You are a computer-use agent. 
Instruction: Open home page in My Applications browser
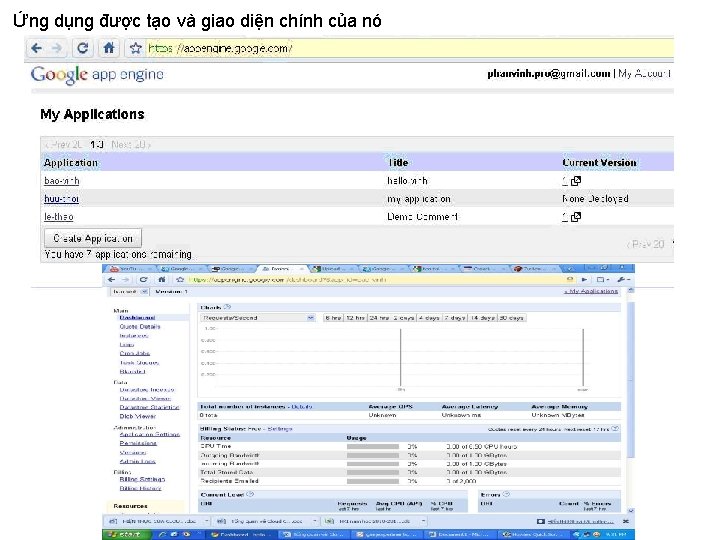pyautogui.click(x=109, y=48)
